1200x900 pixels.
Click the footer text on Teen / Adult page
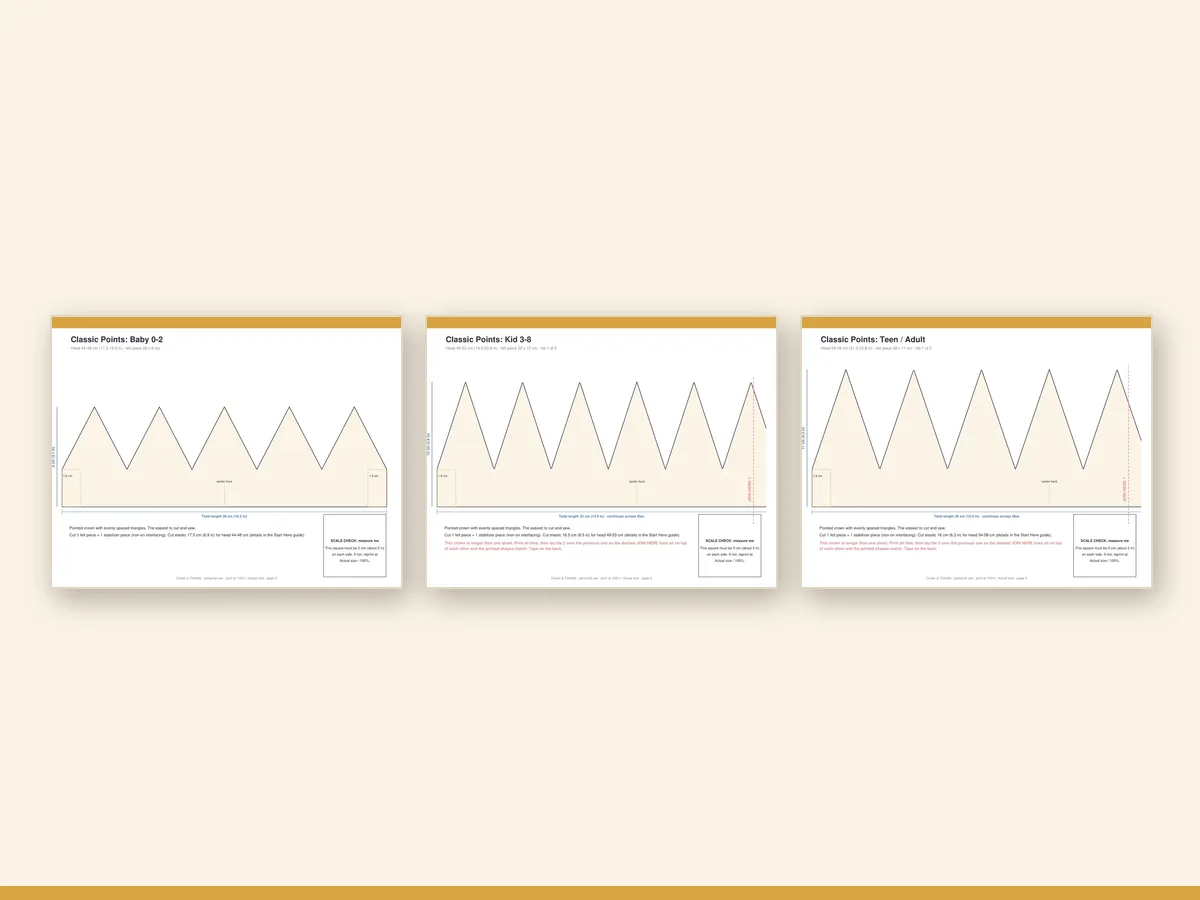(977, 578)
